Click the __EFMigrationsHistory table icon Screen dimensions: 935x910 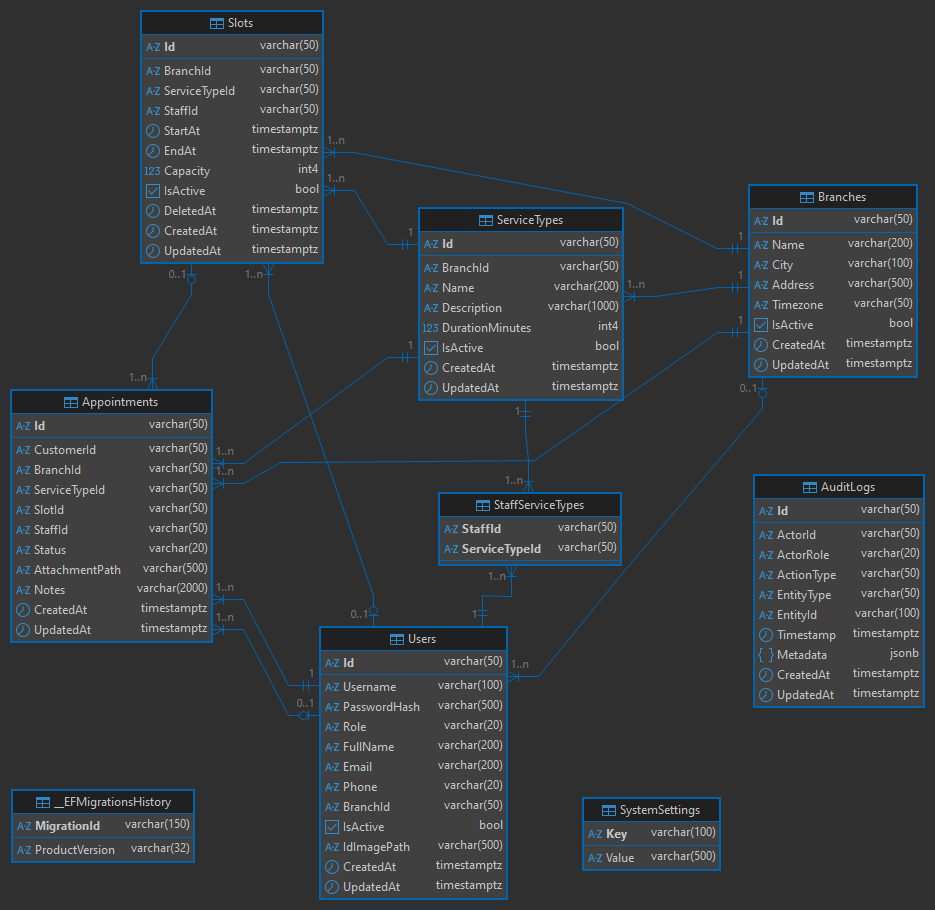pos(43,803)
